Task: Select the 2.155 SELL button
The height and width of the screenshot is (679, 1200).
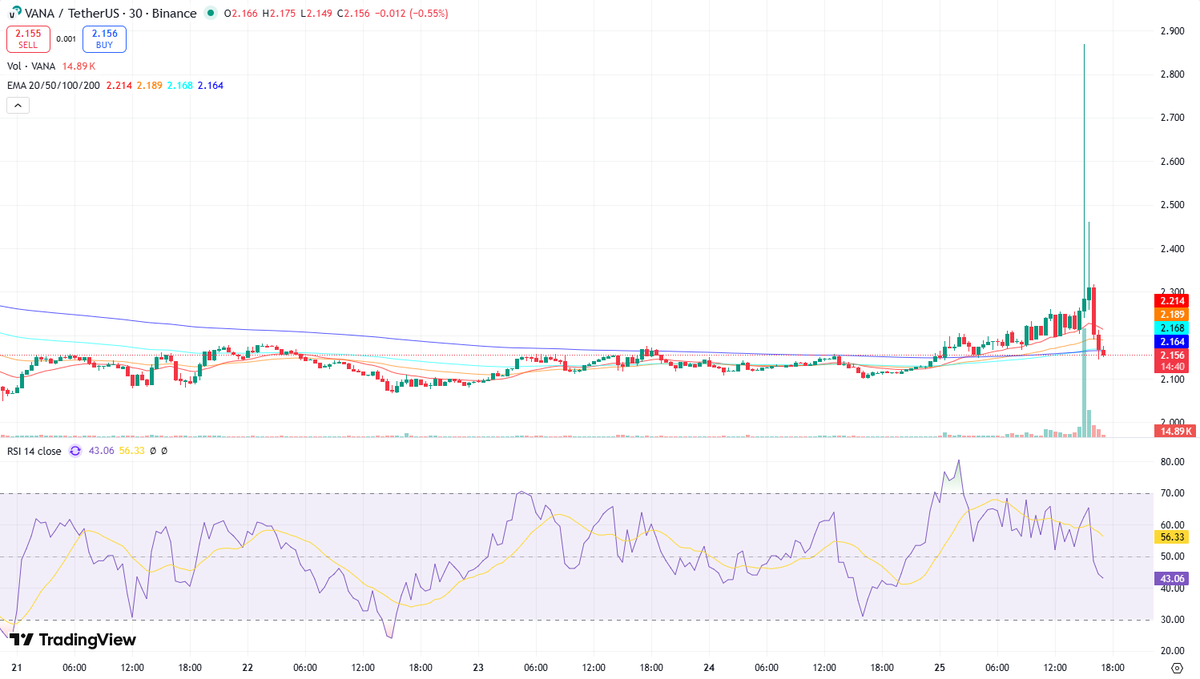Action: [x=28, y=40]
